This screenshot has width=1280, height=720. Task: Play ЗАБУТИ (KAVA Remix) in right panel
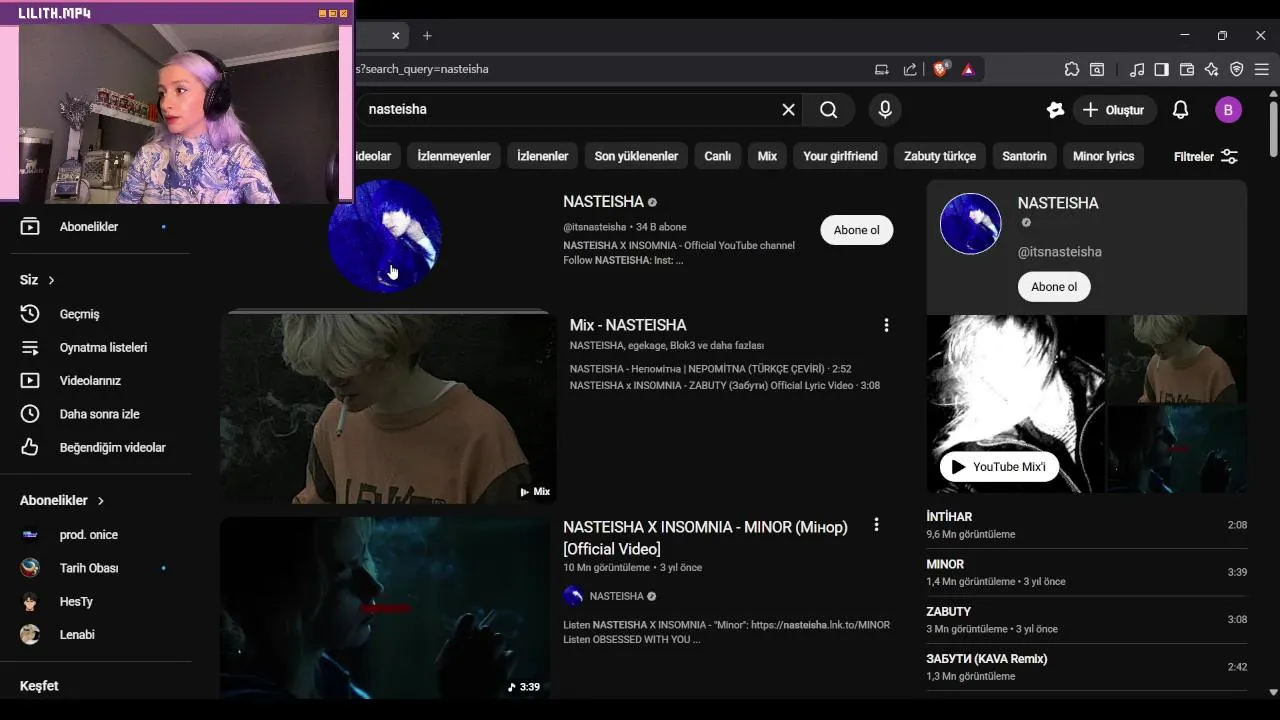point(1087,667)
